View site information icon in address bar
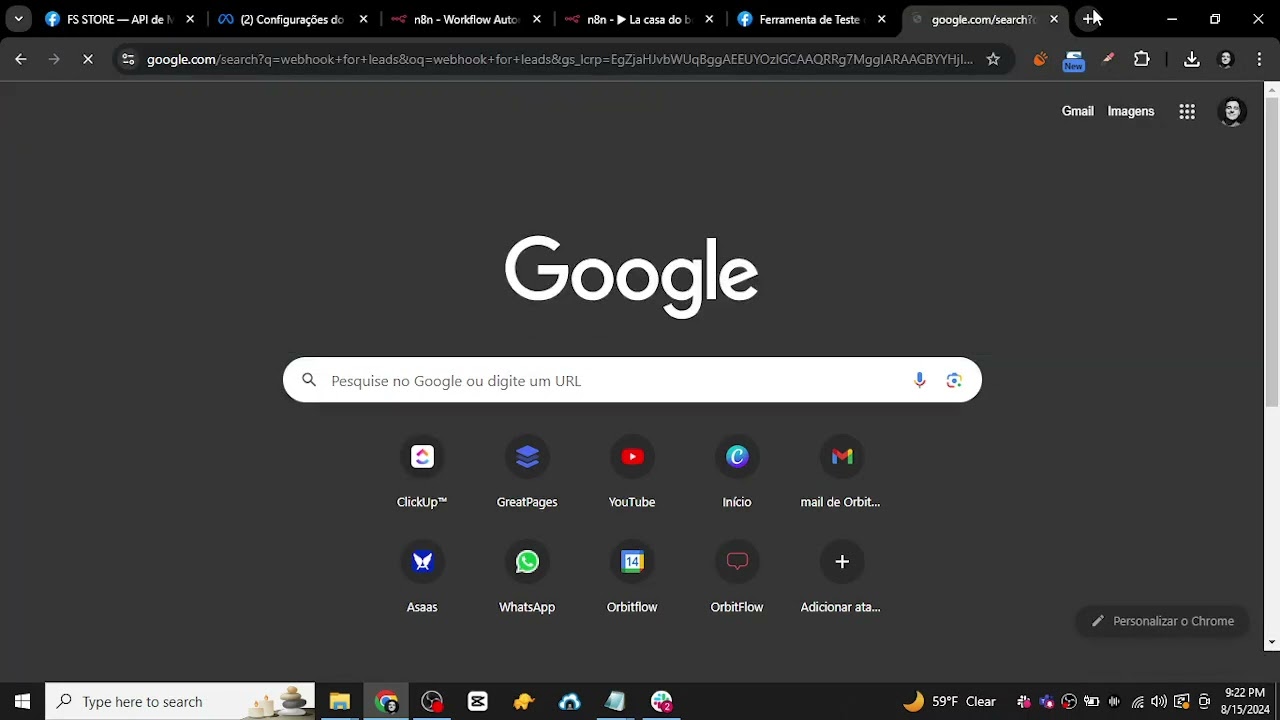 tap(128, 60)
